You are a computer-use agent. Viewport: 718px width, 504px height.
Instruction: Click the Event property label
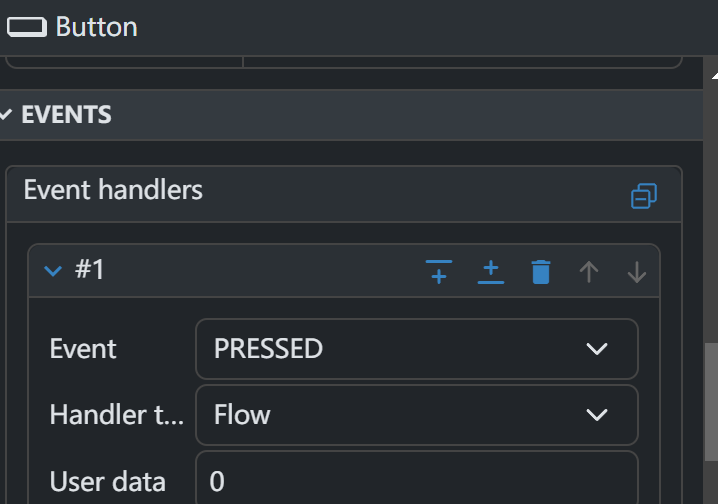(83, 349)
